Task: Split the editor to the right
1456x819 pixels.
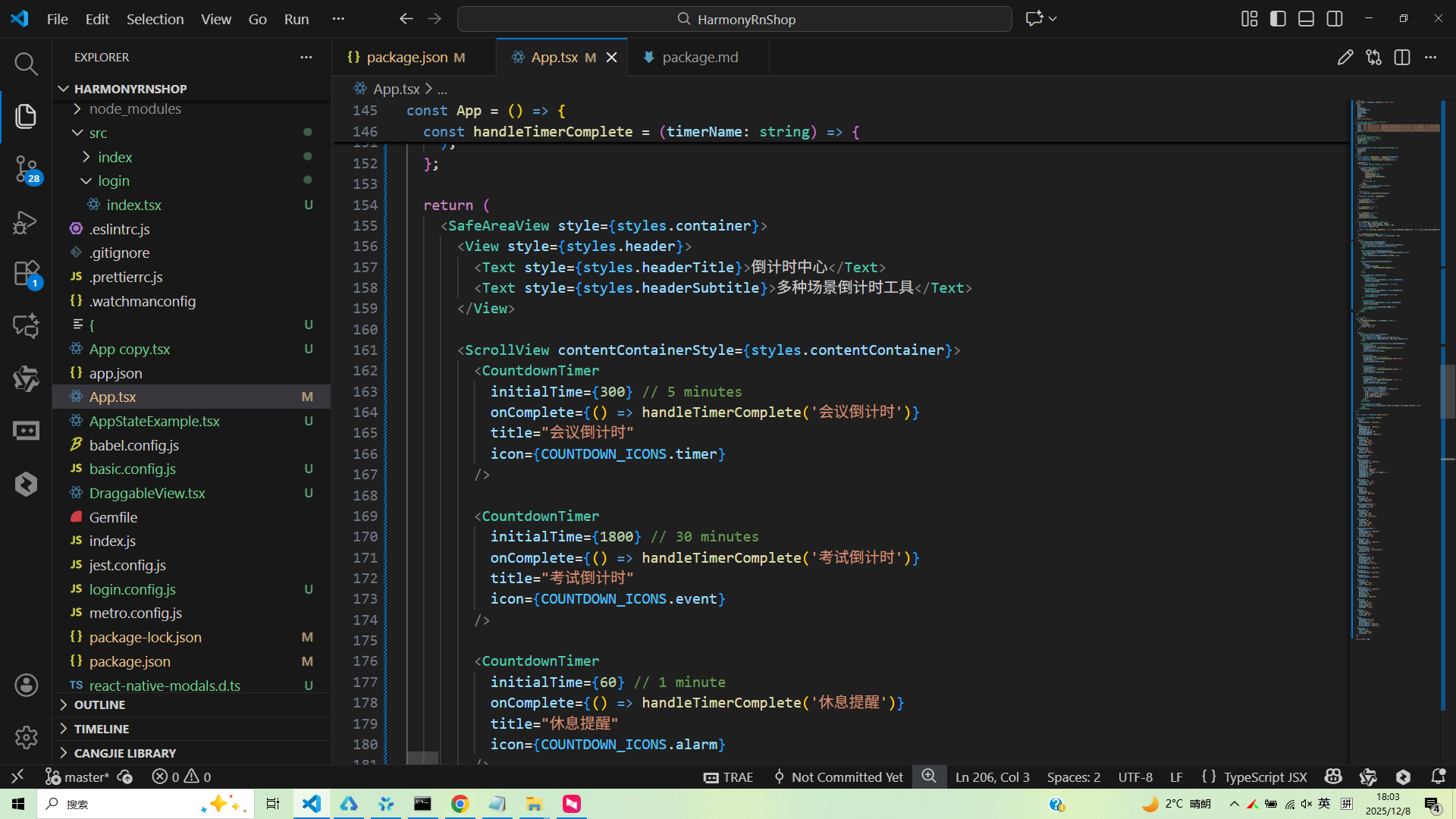Action: tap(1401, 58)
